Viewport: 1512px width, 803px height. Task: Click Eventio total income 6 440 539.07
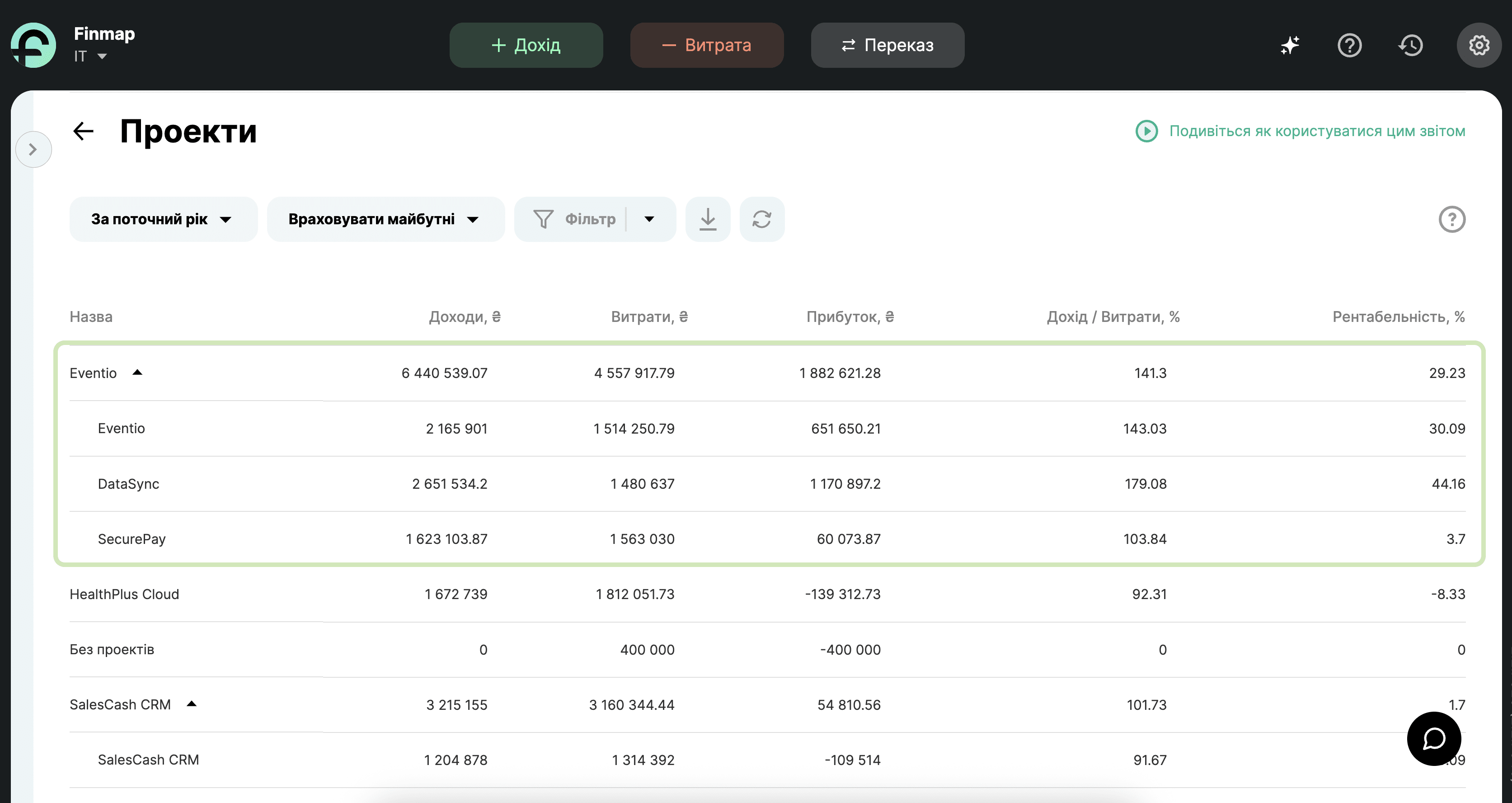tap(444, 373)
